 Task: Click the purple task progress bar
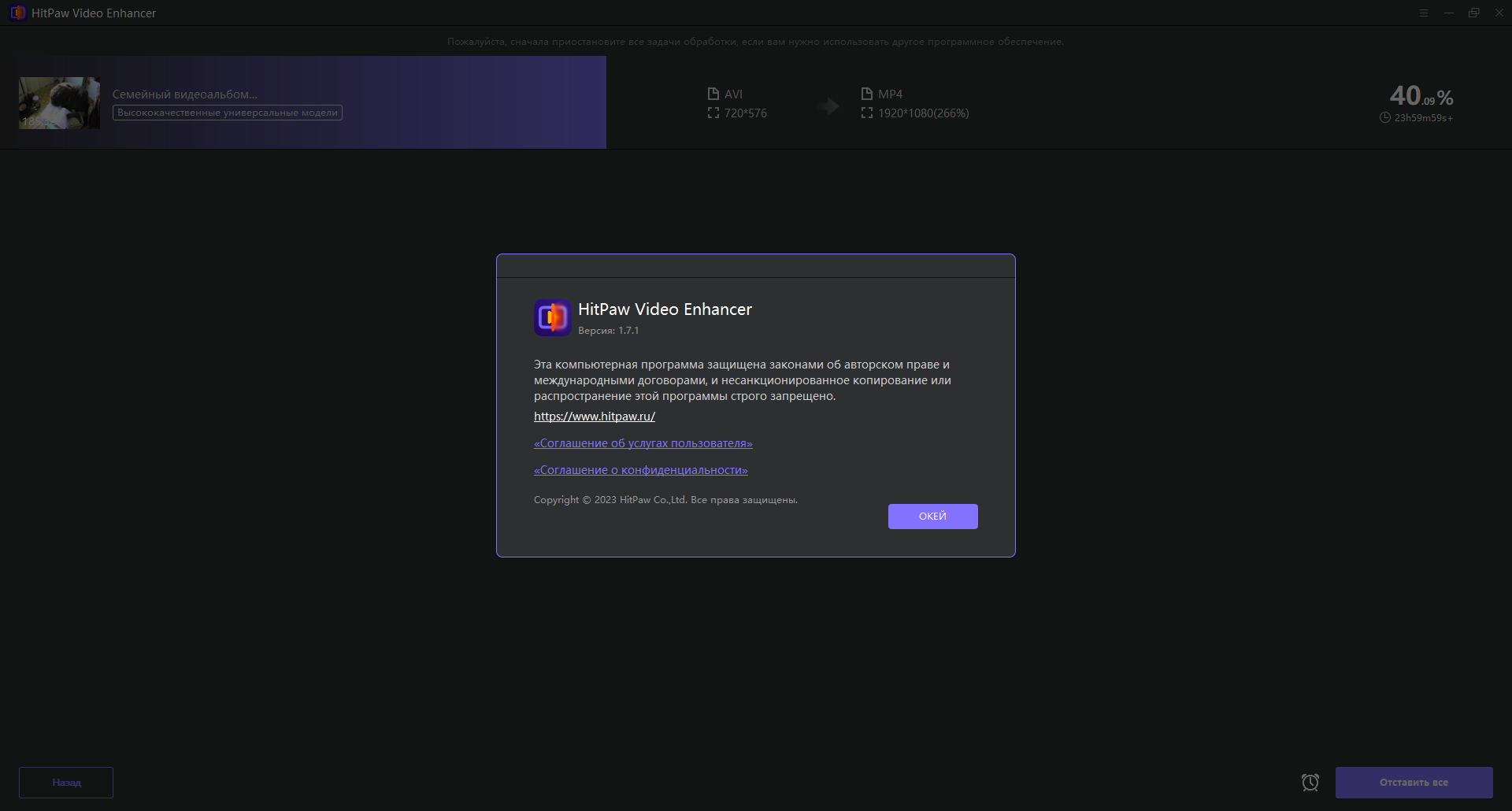[x=303, y=102]
